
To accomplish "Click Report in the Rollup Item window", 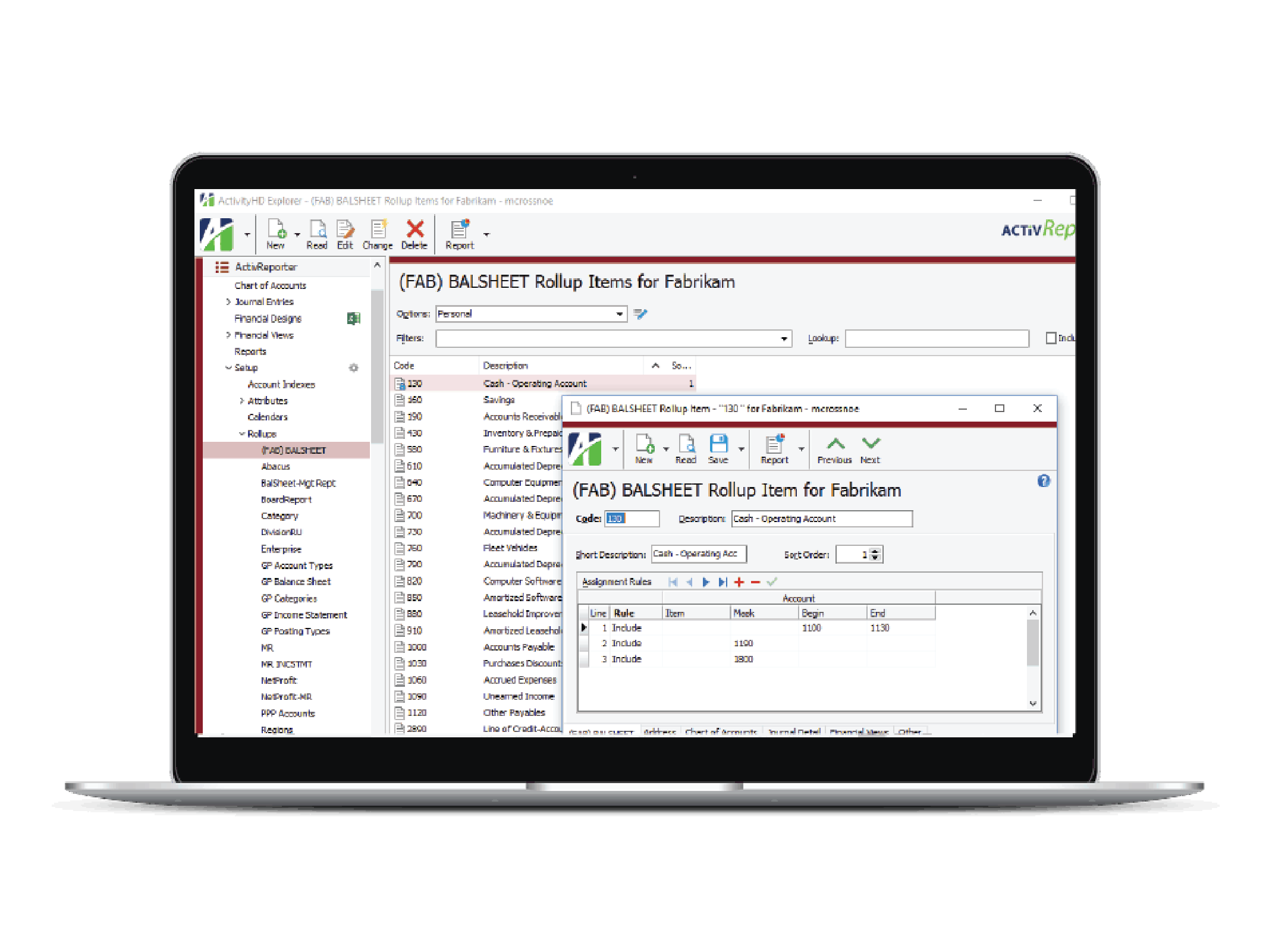I will [774, 449].
